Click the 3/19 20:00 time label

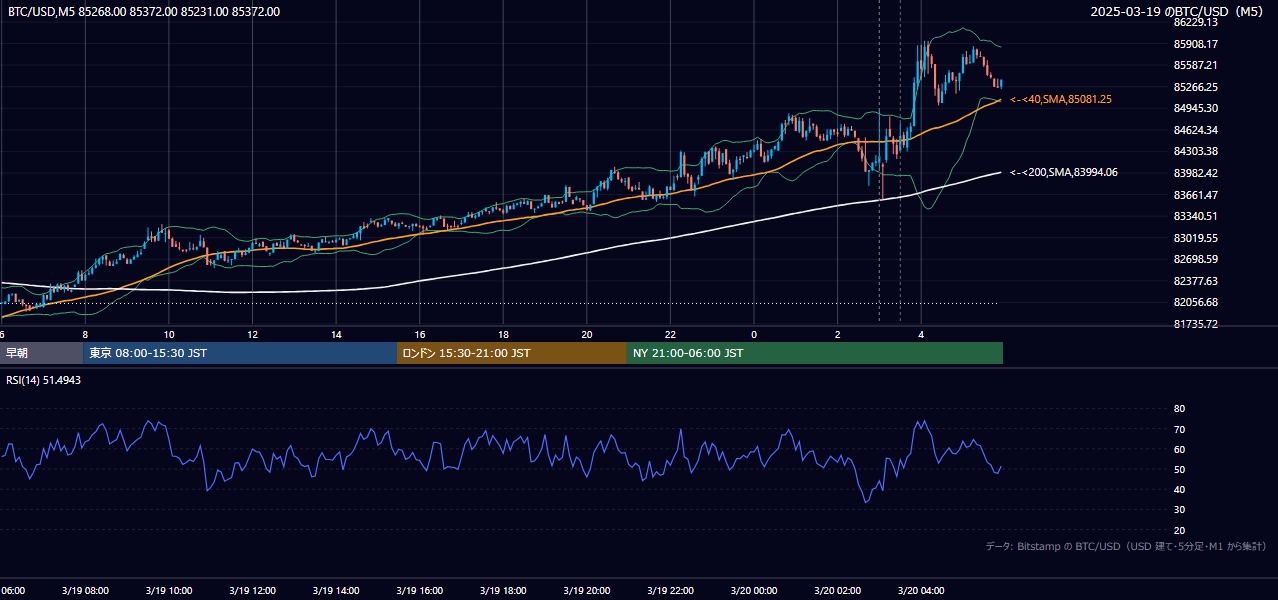[x=586, y=591]
